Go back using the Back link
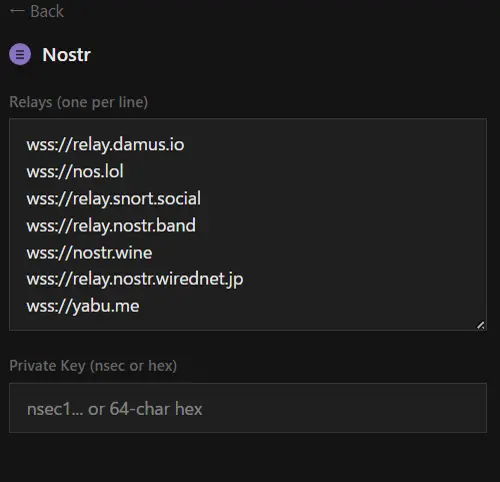 click(x=37, y=11)
